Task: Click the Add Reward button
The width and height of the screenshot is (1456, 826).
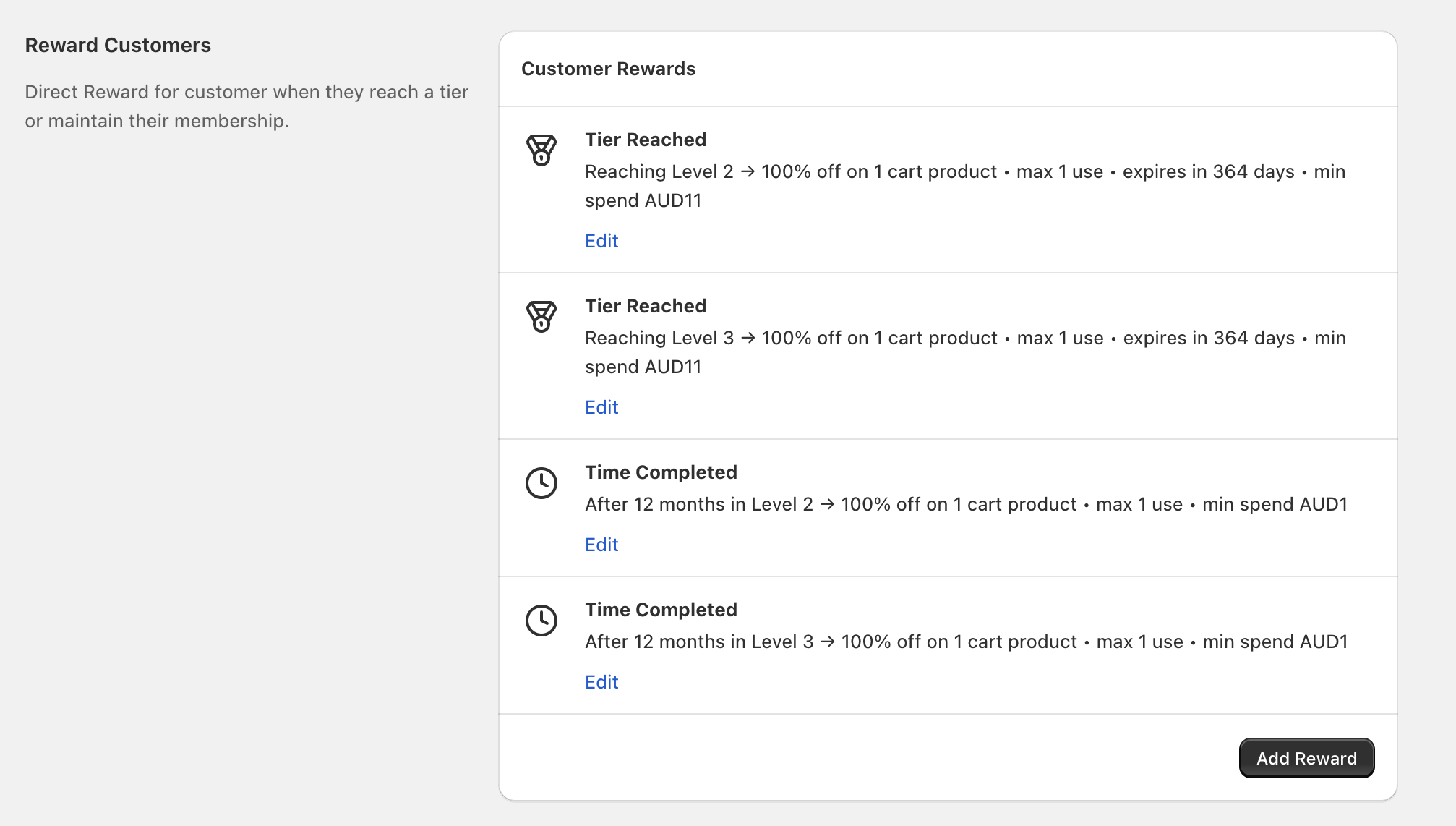Action: [x=1306, y=758]
